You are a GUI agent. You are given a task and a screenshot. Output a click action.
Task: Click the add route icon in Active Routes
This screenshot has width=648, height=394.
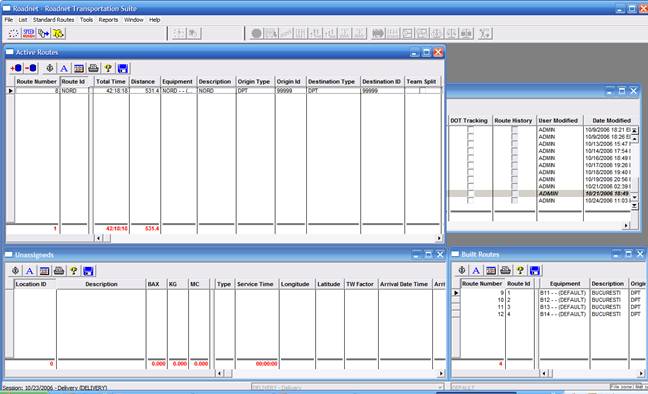coord(16,68)
